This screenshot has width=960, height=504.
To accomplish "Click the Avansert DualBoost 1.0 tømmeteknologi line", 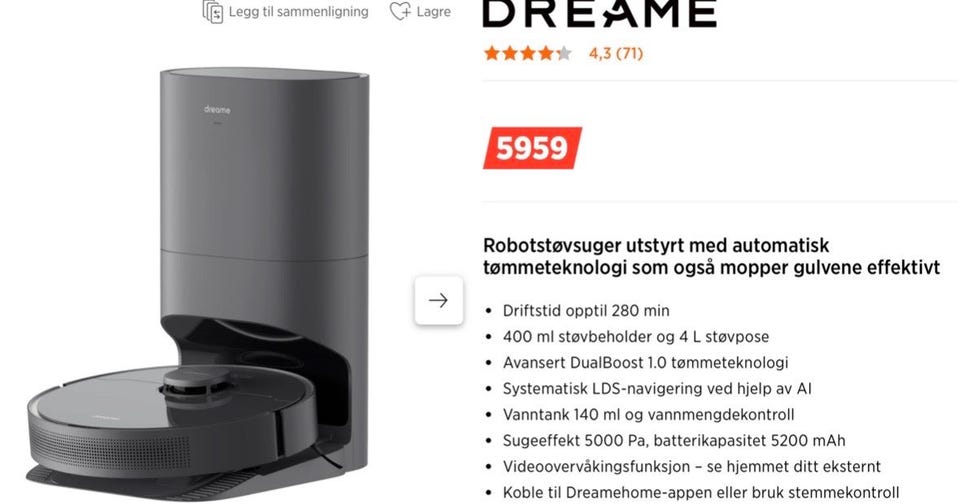I will (x=645, y=363).
